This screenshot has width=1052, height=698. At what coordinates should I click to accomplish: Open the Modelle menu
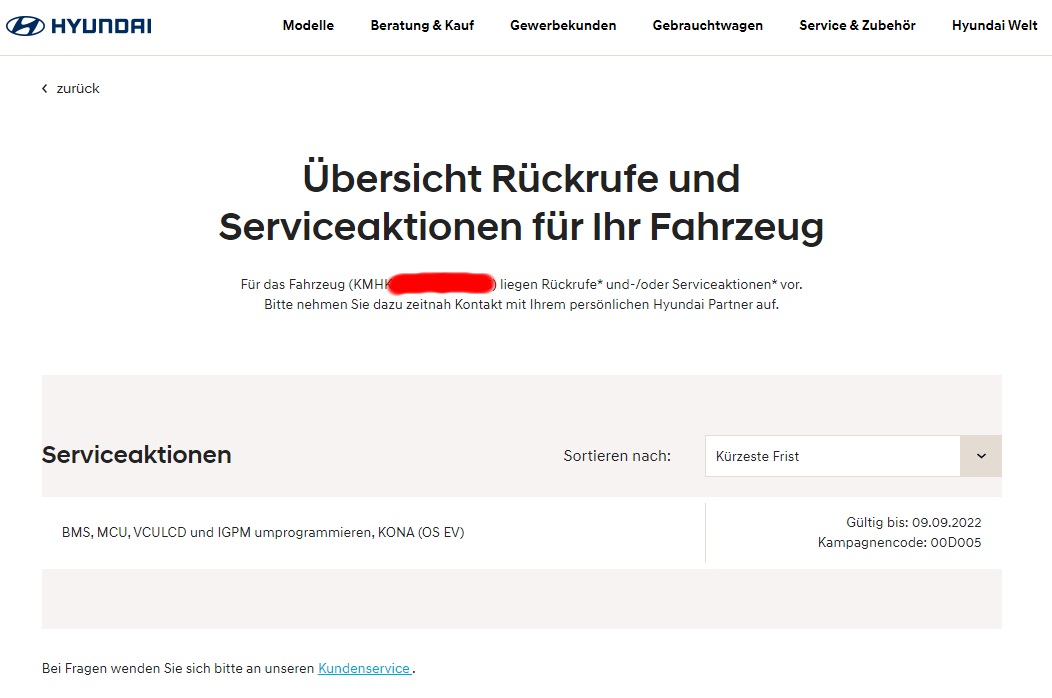coord(308,26)
